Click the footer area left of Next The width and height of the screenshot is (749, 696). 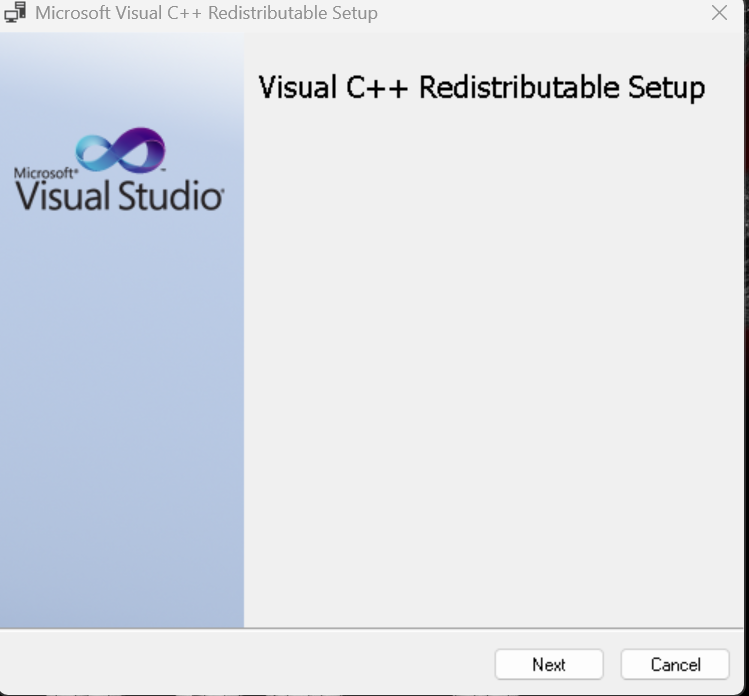250,664
